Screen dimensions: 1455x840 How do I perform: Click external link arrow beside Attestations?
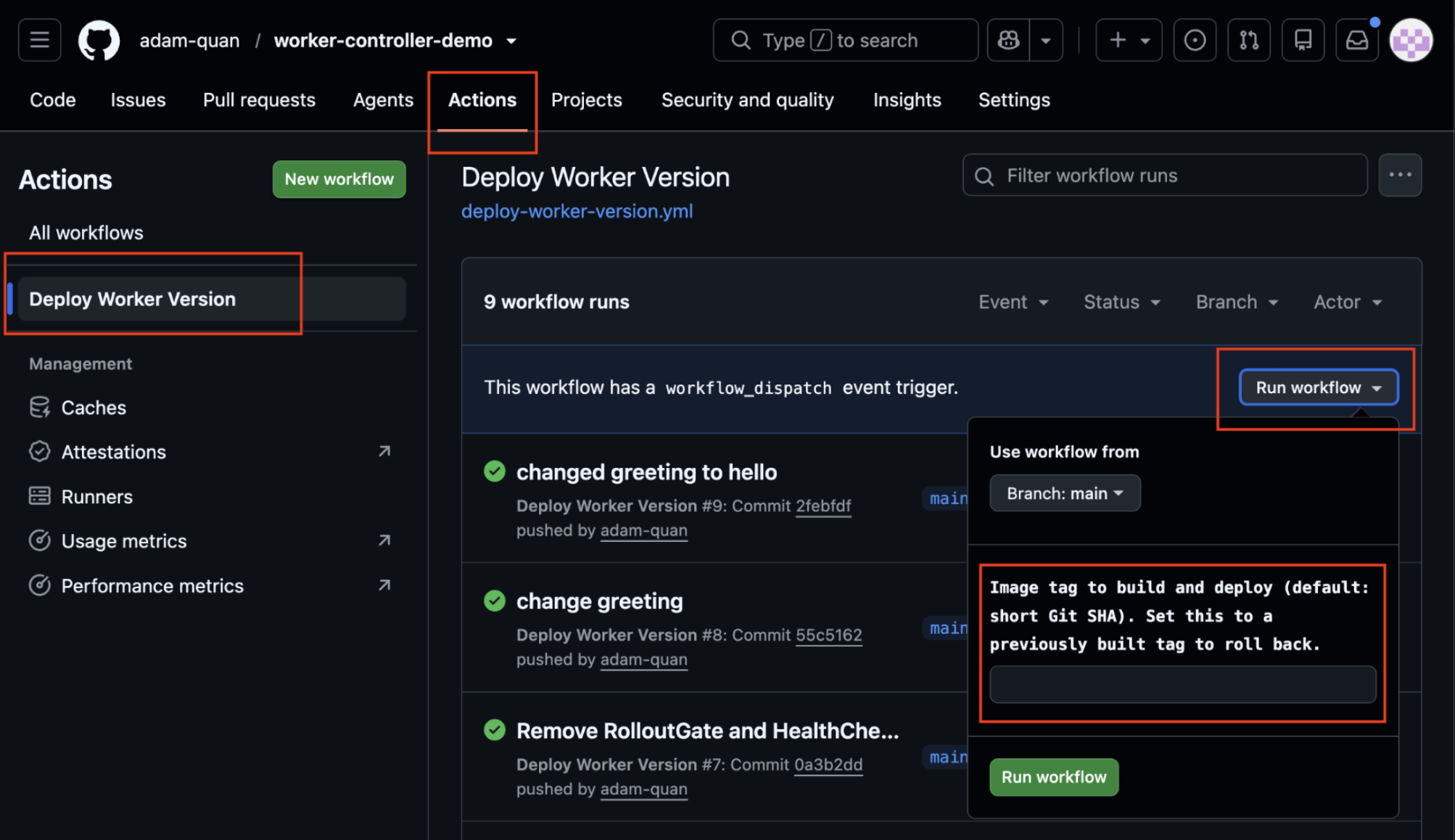coord(384,451)
